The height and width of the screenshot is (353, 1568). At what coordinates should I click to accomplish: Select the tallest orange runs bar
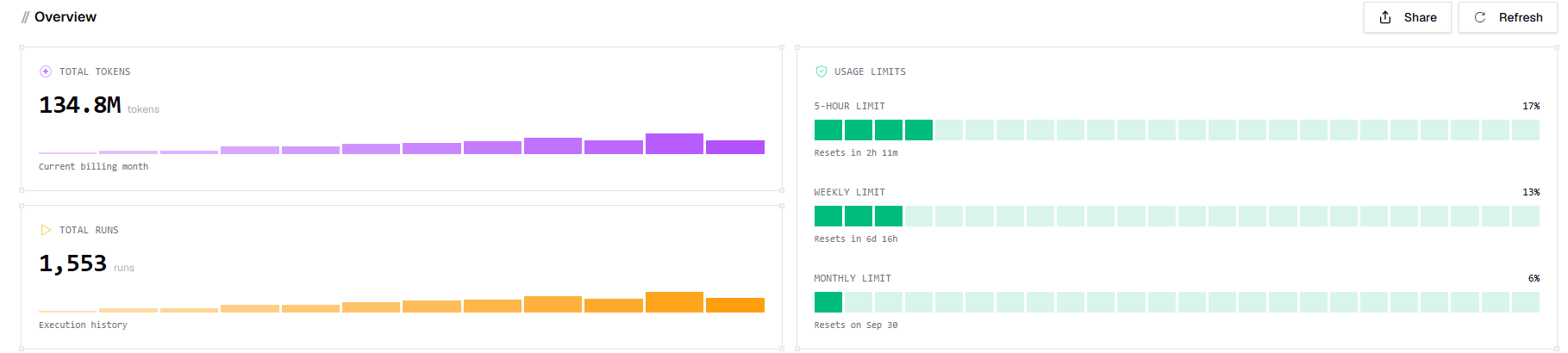click(x=674, y=302)
